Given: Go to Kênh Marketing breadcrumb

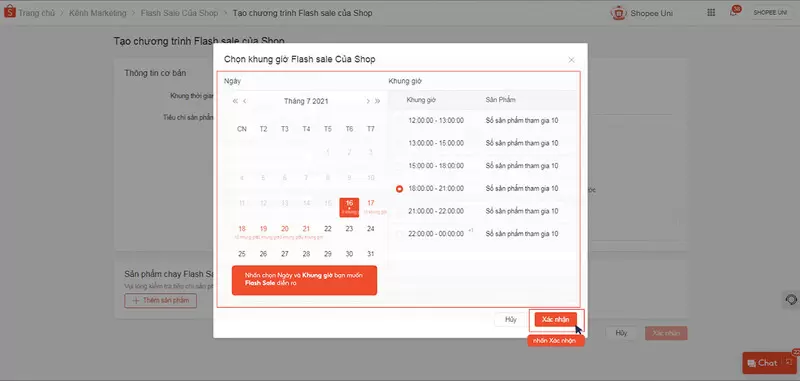Looking at the screenshot, I should click(x=97, y=13).
